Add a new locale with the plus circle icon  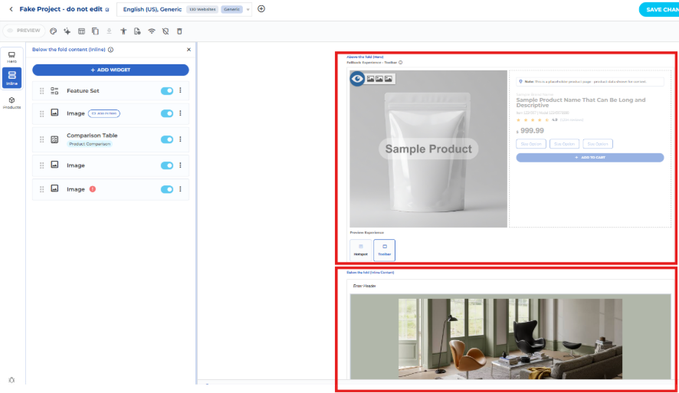[261, 9]
